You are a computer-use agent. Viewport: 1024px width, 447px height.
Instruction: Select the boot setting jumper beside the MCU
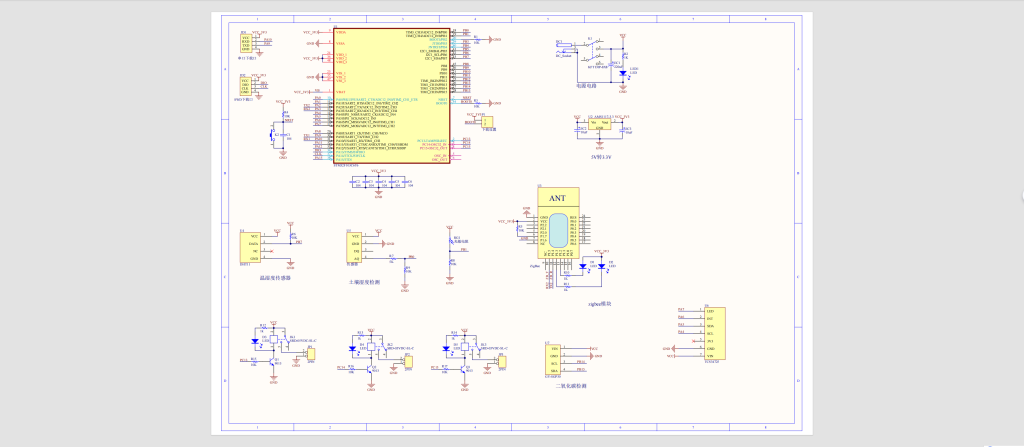(493, 122)
